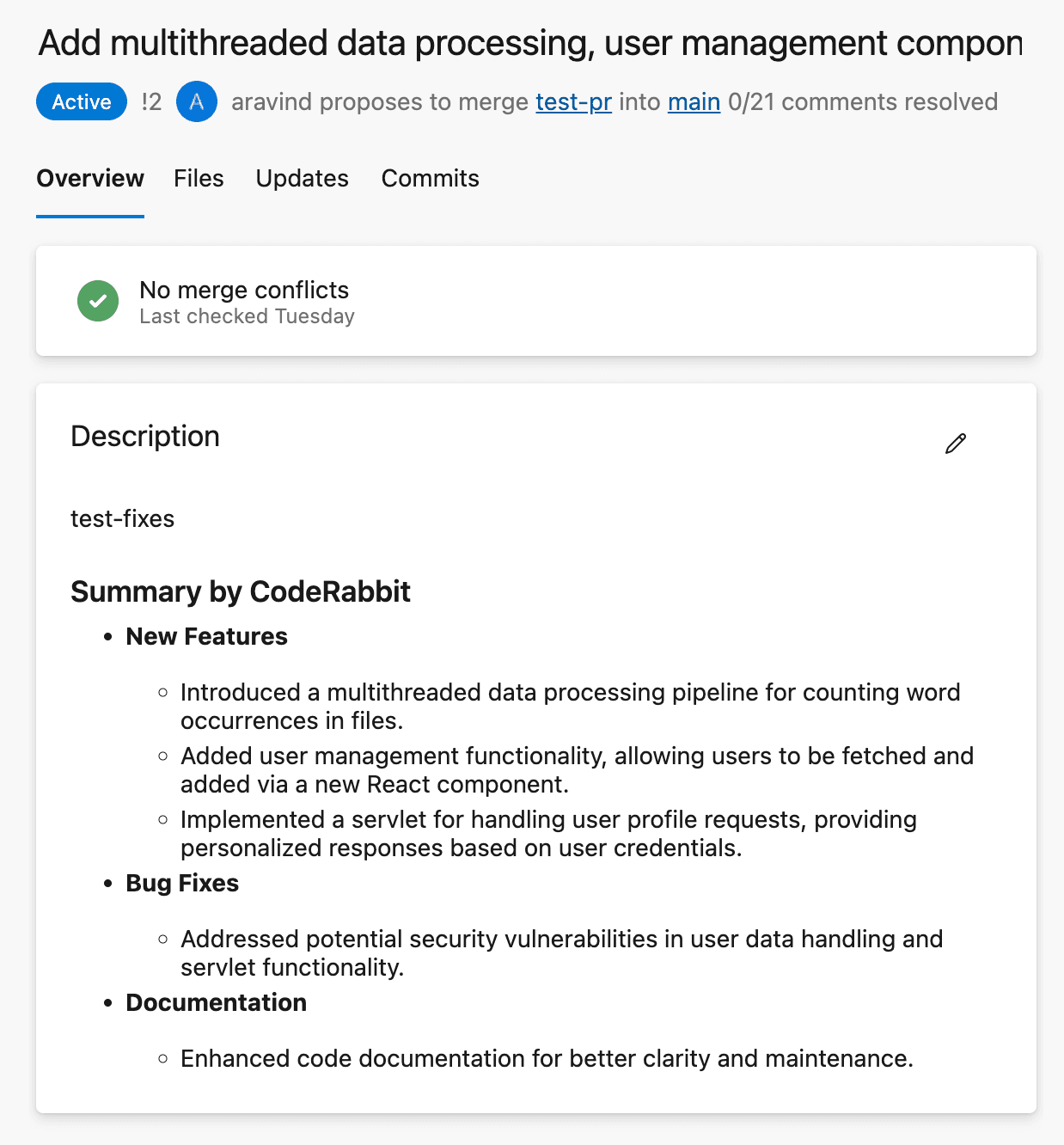The height and width of the screenshot is (1145, 1064).
Task: Click the Bug Fixes bullet heading
Action: [182, 883]
